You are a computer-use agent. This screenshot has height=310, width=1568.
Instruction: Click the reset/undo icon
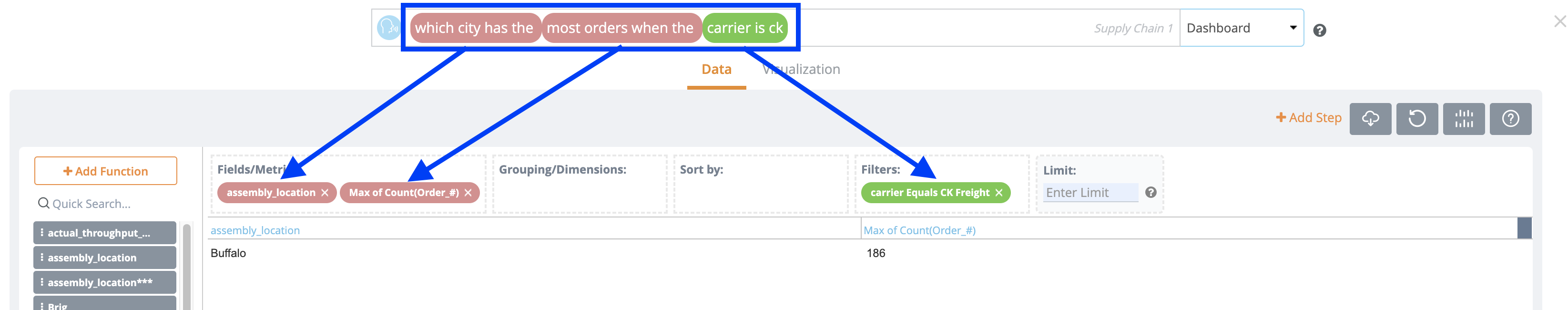[1418, 119]
